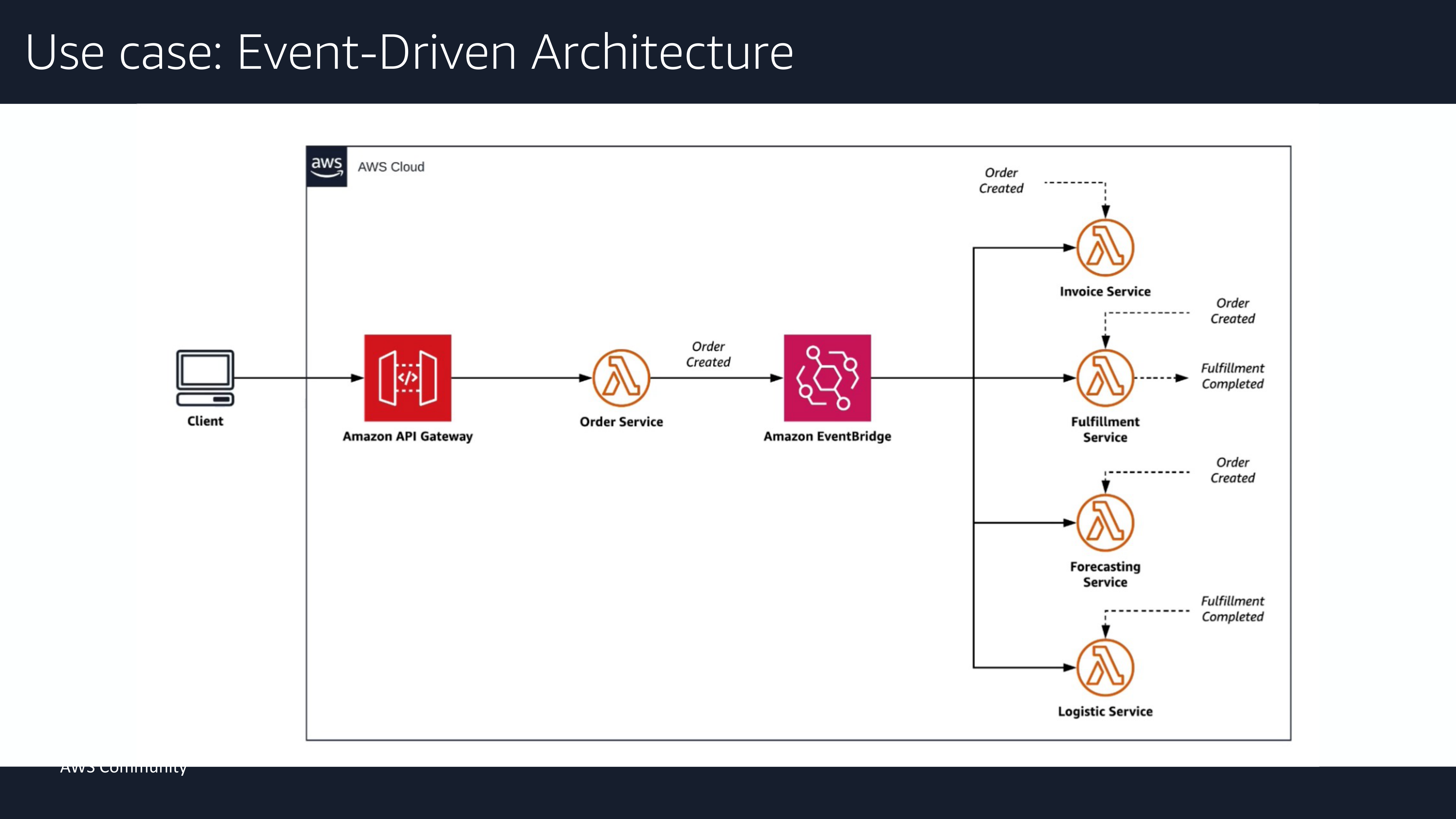
Task: Click the 'Logistic Service' label
Action: (x=1105, y=712)
